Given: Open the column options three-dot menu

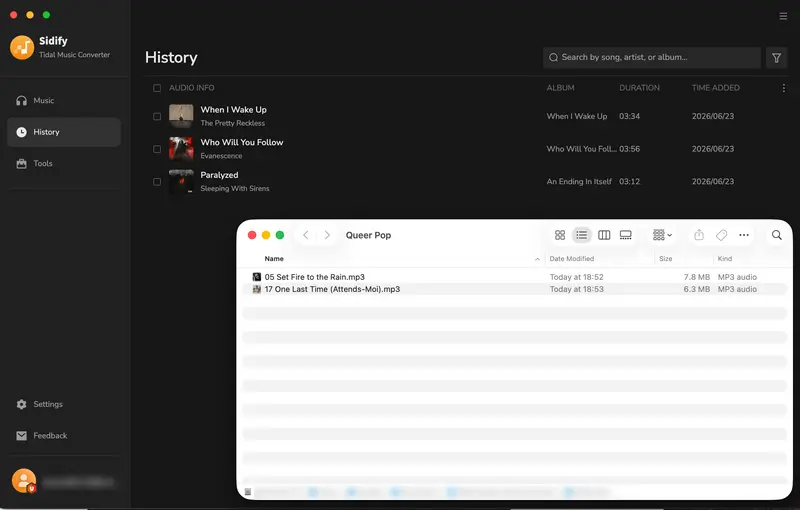Looking at the screenshot, I should pos(784,88).
